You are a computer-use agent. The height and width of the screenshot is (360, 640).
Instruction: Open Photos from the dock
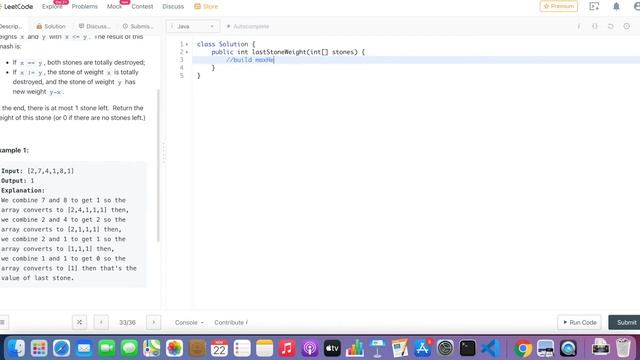tap(174, 349)
